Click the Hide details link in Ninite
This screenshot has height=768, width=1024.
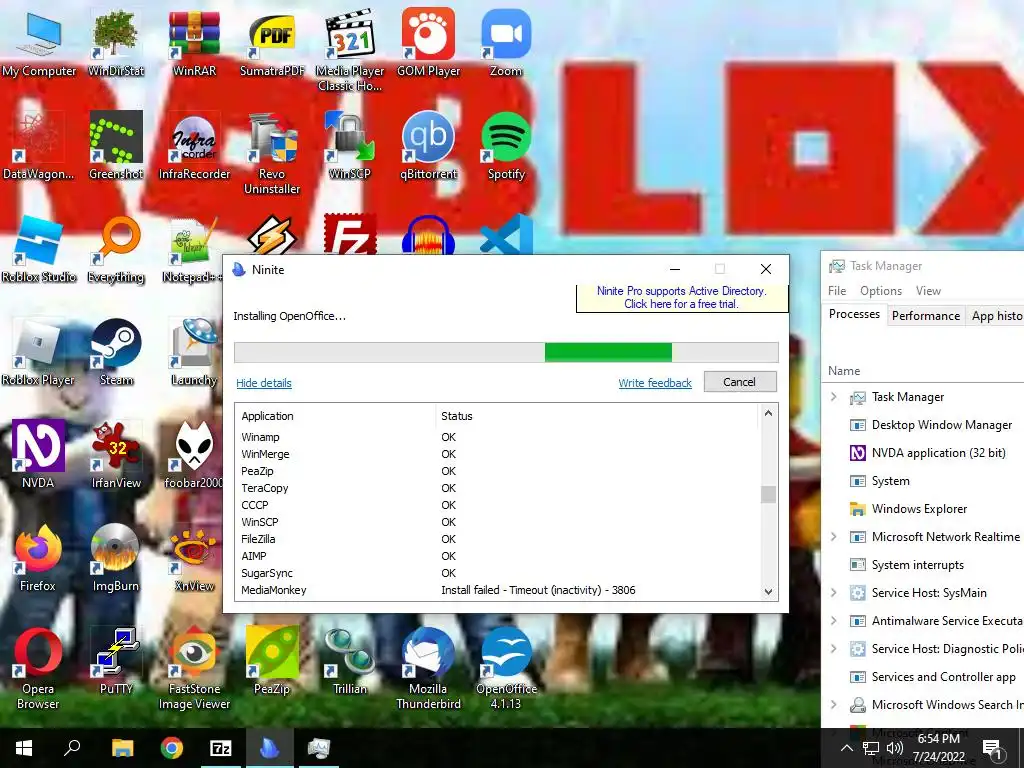[x=264, y=383]
